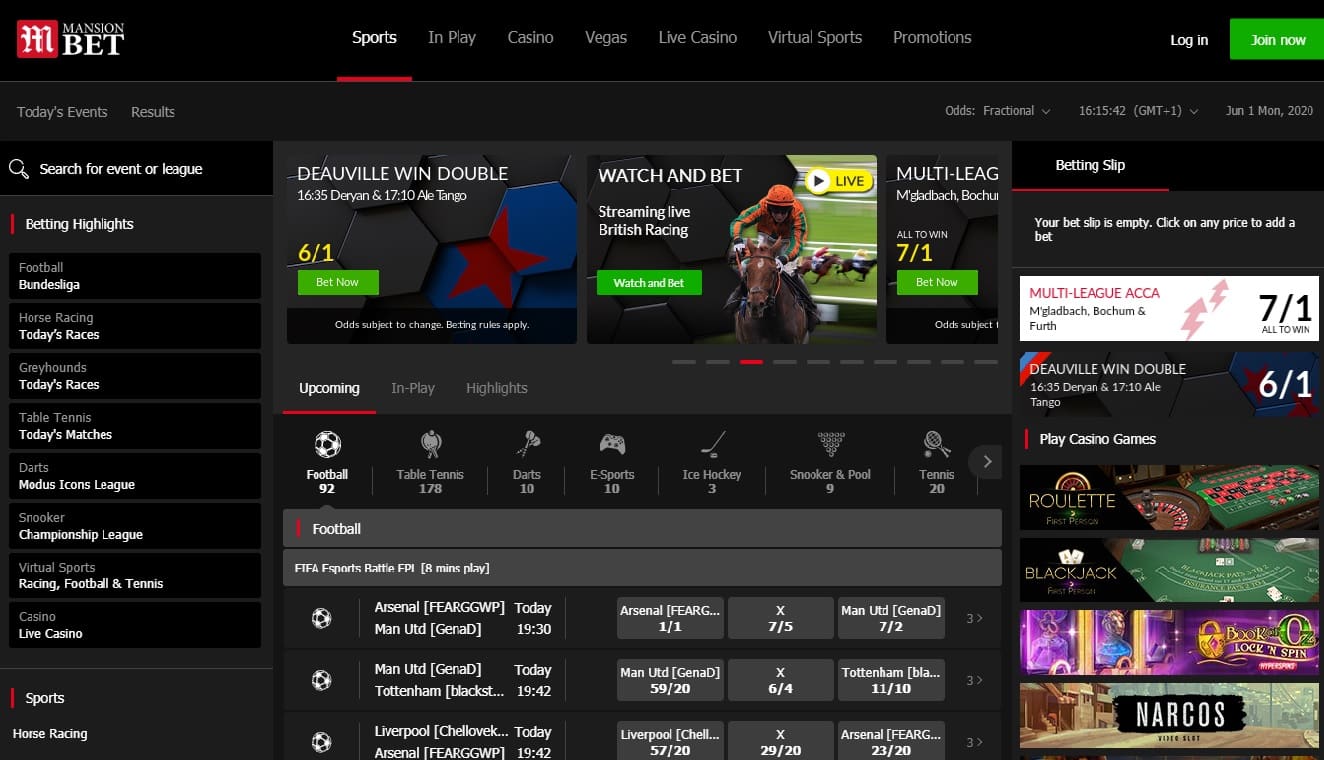Select the Betting Slip tab
The height and width of the screenshot is (760, 1324).
click(1090, 166)
